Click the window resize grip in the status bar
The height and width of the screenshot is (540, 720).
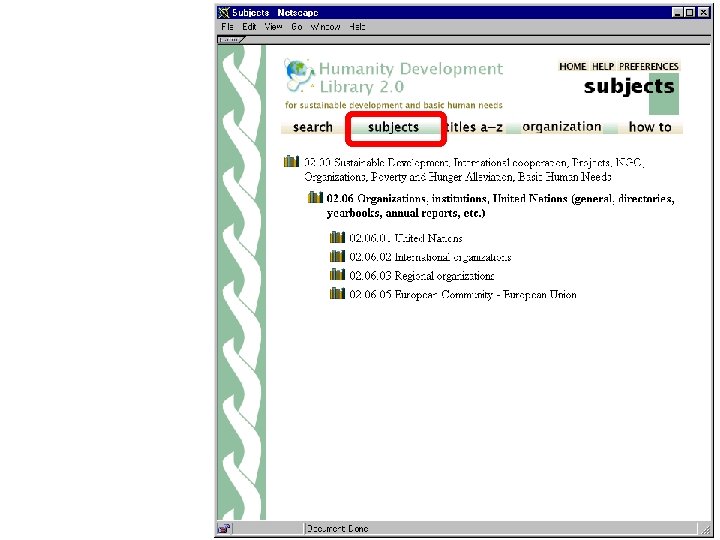pos(705,529)
